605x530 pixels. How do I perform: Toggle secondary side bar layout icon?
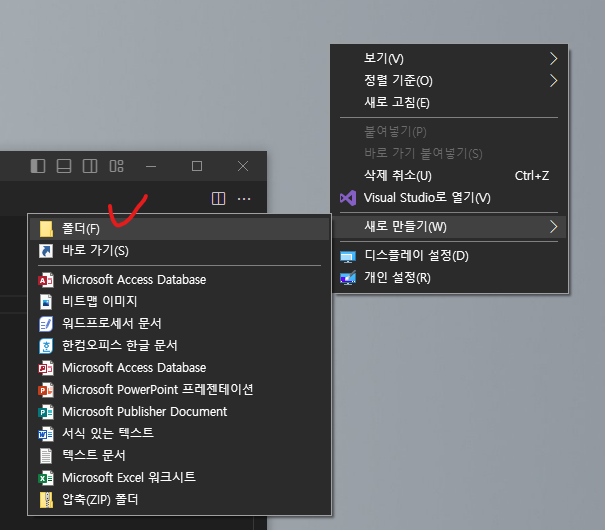pos(90,166)
